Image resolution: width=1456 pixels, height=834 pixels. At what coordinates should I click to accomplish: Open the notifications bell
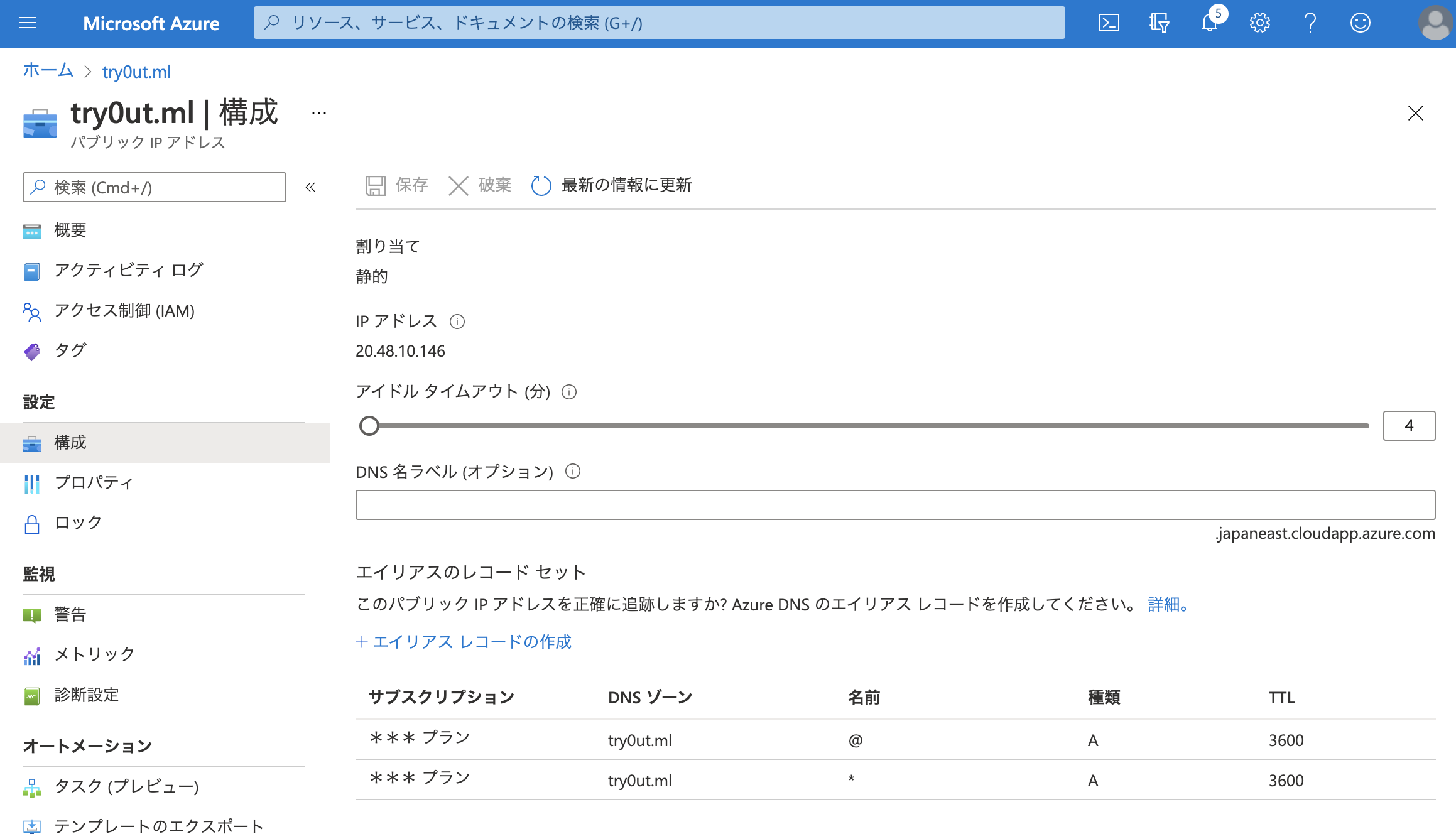pos(1209,23)
